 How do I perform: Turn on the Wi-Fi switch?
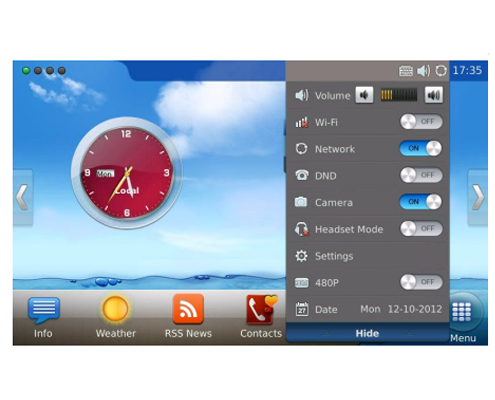pyautogui.click(x=421, y=122)
